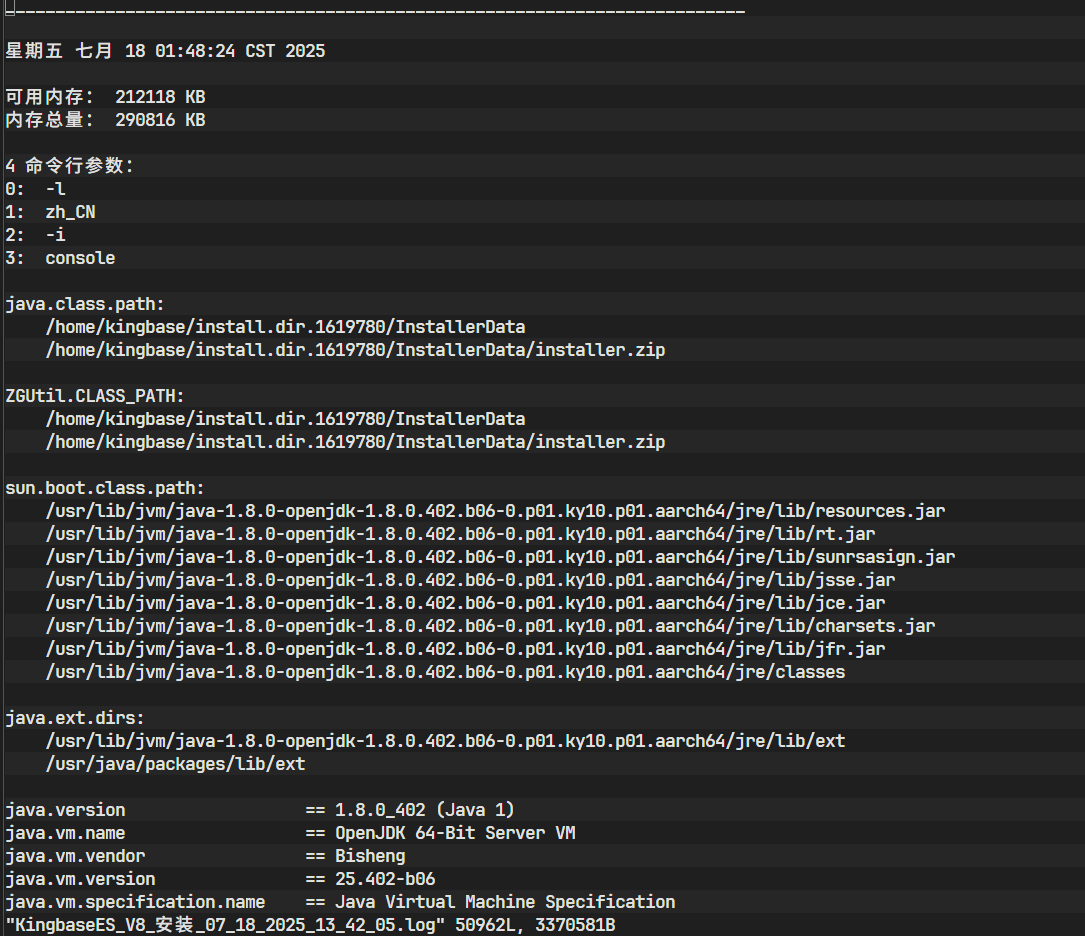The height and width of the screenshot is (936, 1085).
Task: Click the 内存总量 290816 KB line
Action: point(105,120)
